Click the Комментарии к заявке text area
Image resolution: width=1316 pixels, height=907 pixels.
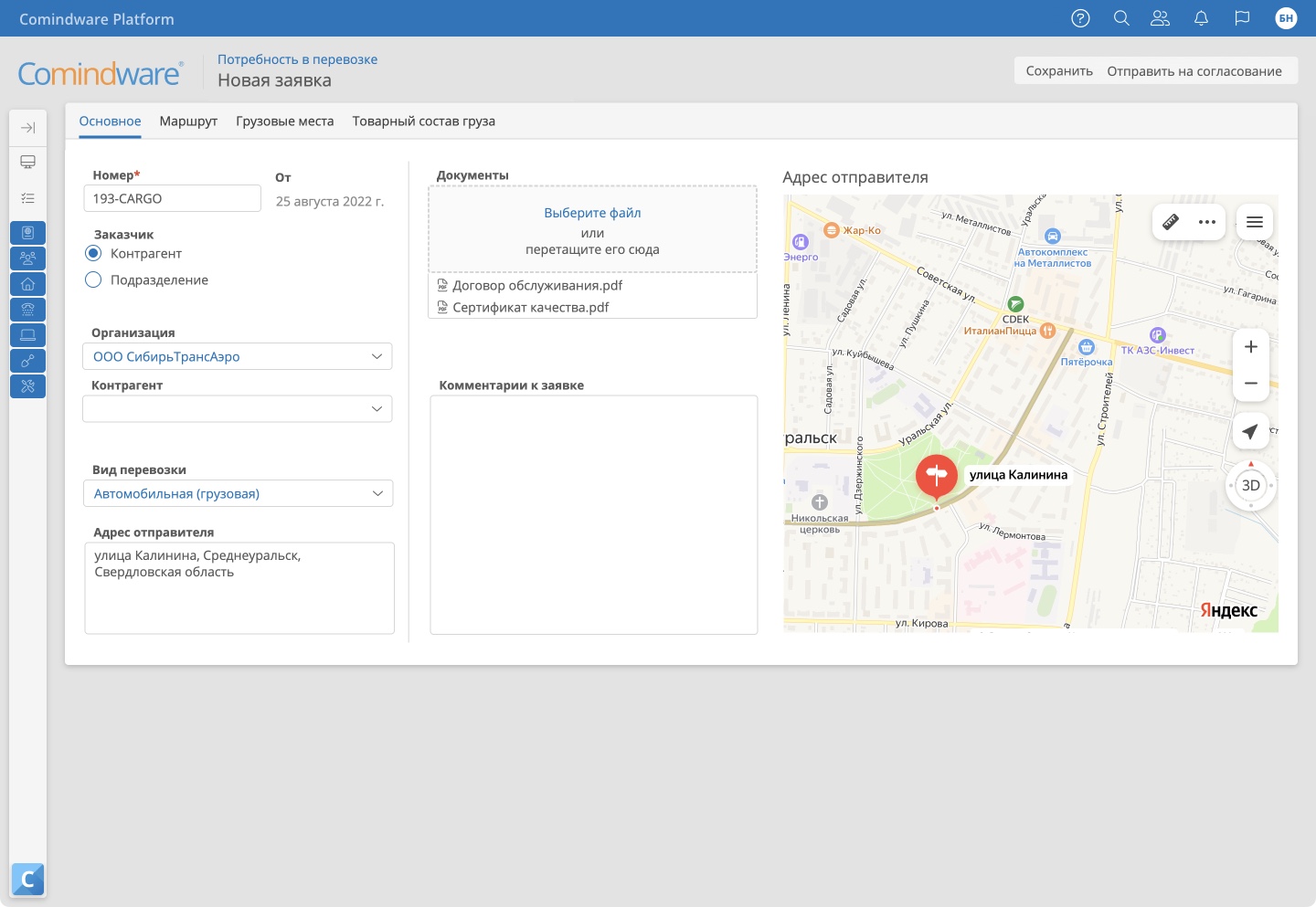594,515
